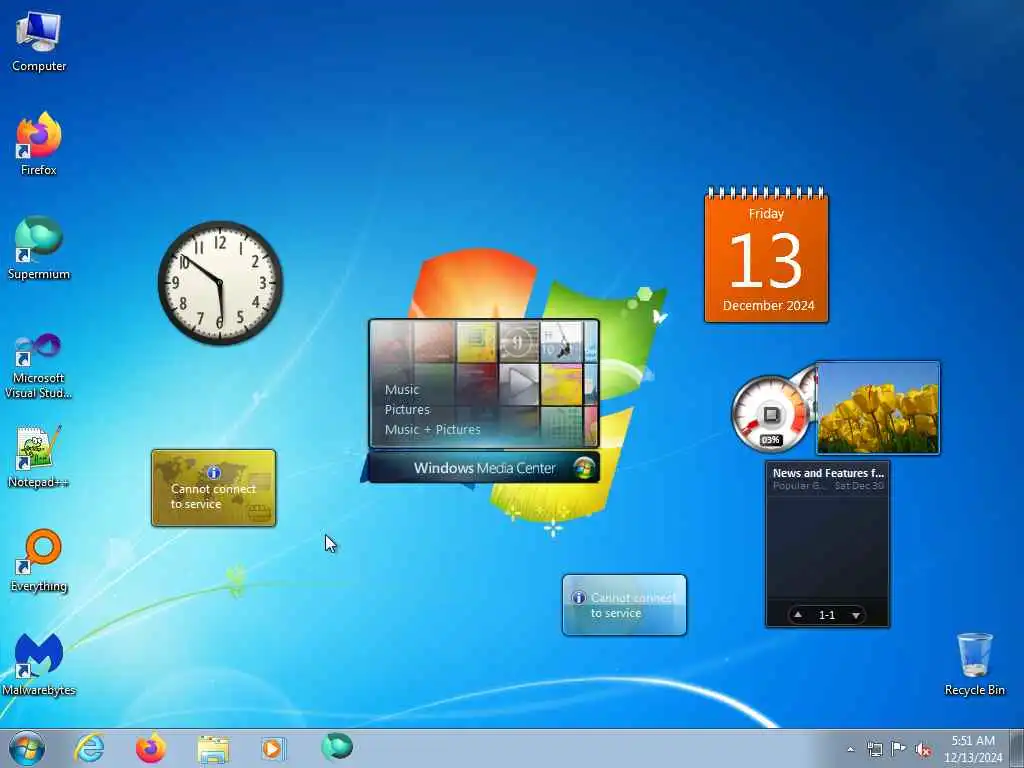Click the Media Center green logo orb
Screen dimensions: 1024x768
pos(584,468)
